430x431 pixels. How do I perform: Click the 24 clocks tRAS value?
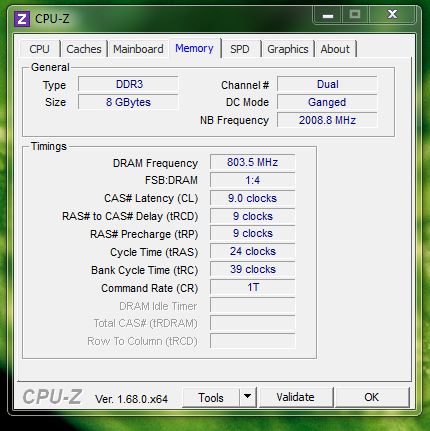coord(252,251)
